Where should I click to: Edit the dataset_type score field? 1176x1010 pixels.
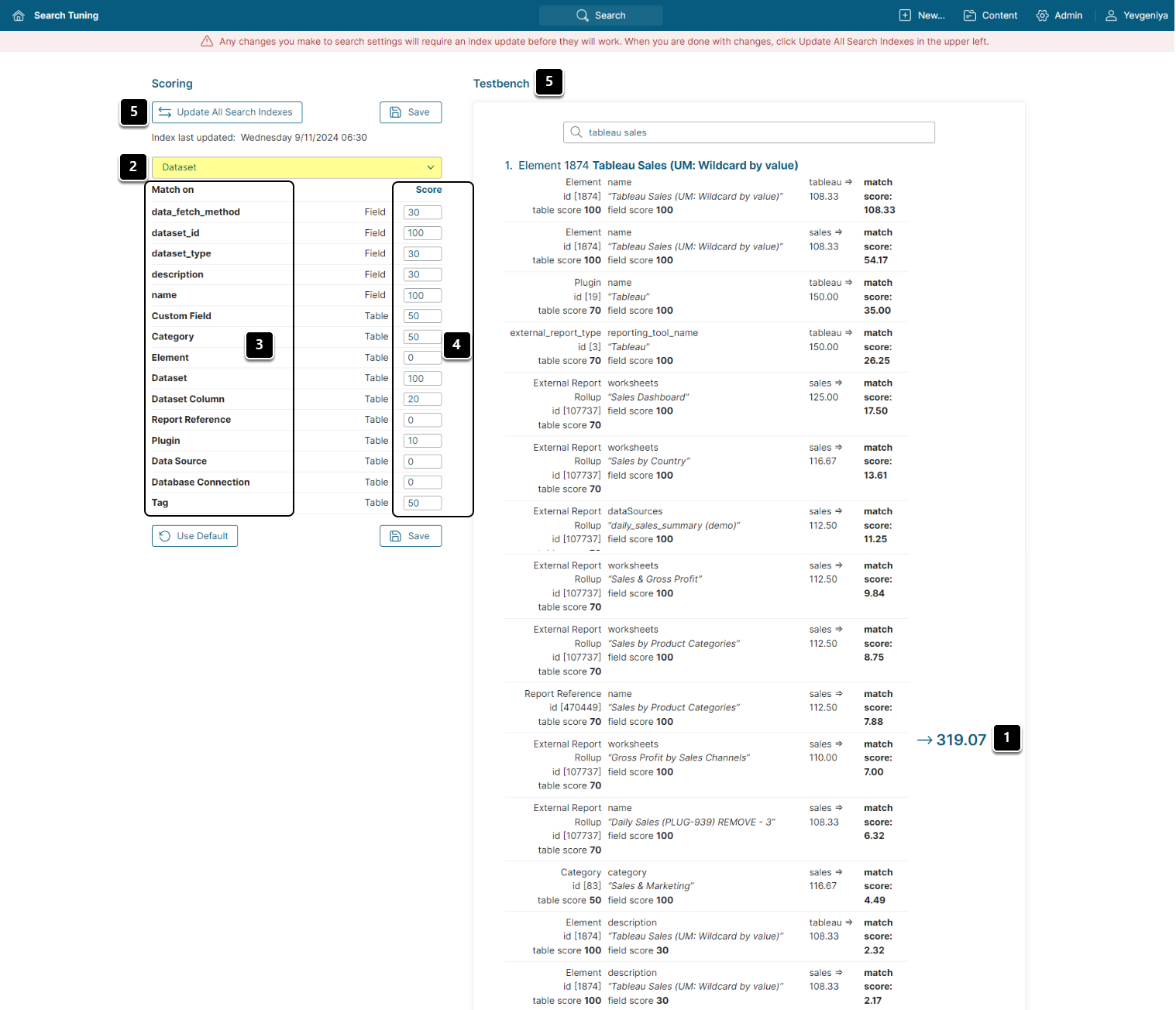[422, 254]
